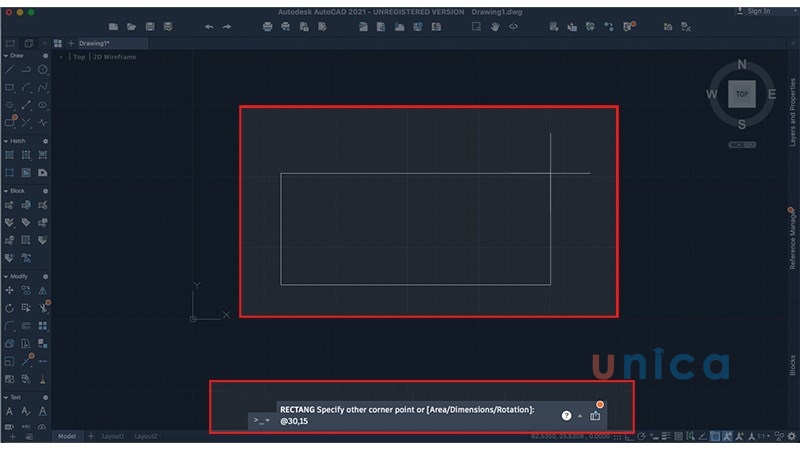Click the 2D Wireframe visual style label
800x450 pixels.
tap(115, 57)
